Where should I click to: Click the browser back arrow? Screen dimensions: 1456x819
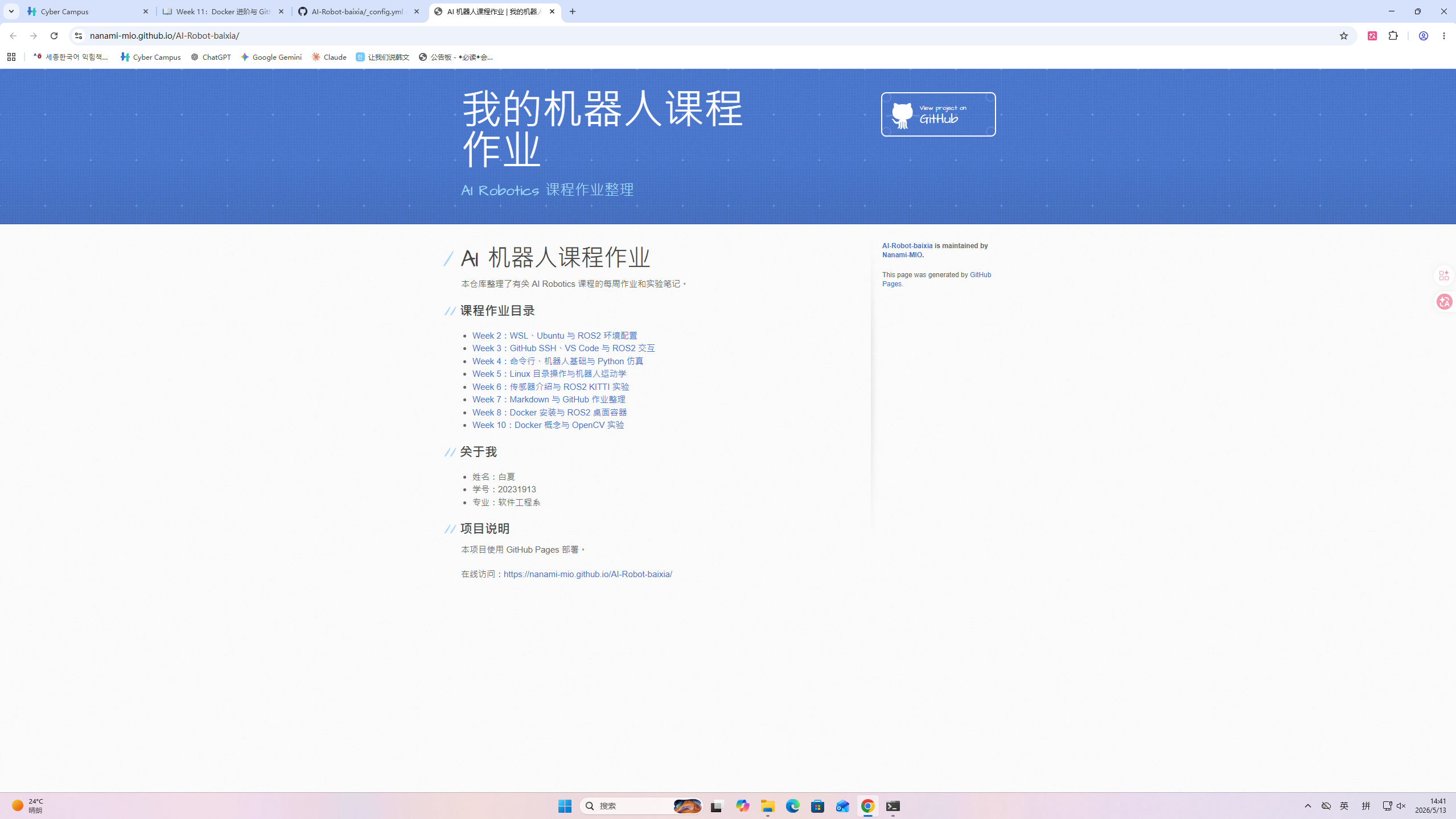pyautogui.click(x=13, y=36)
